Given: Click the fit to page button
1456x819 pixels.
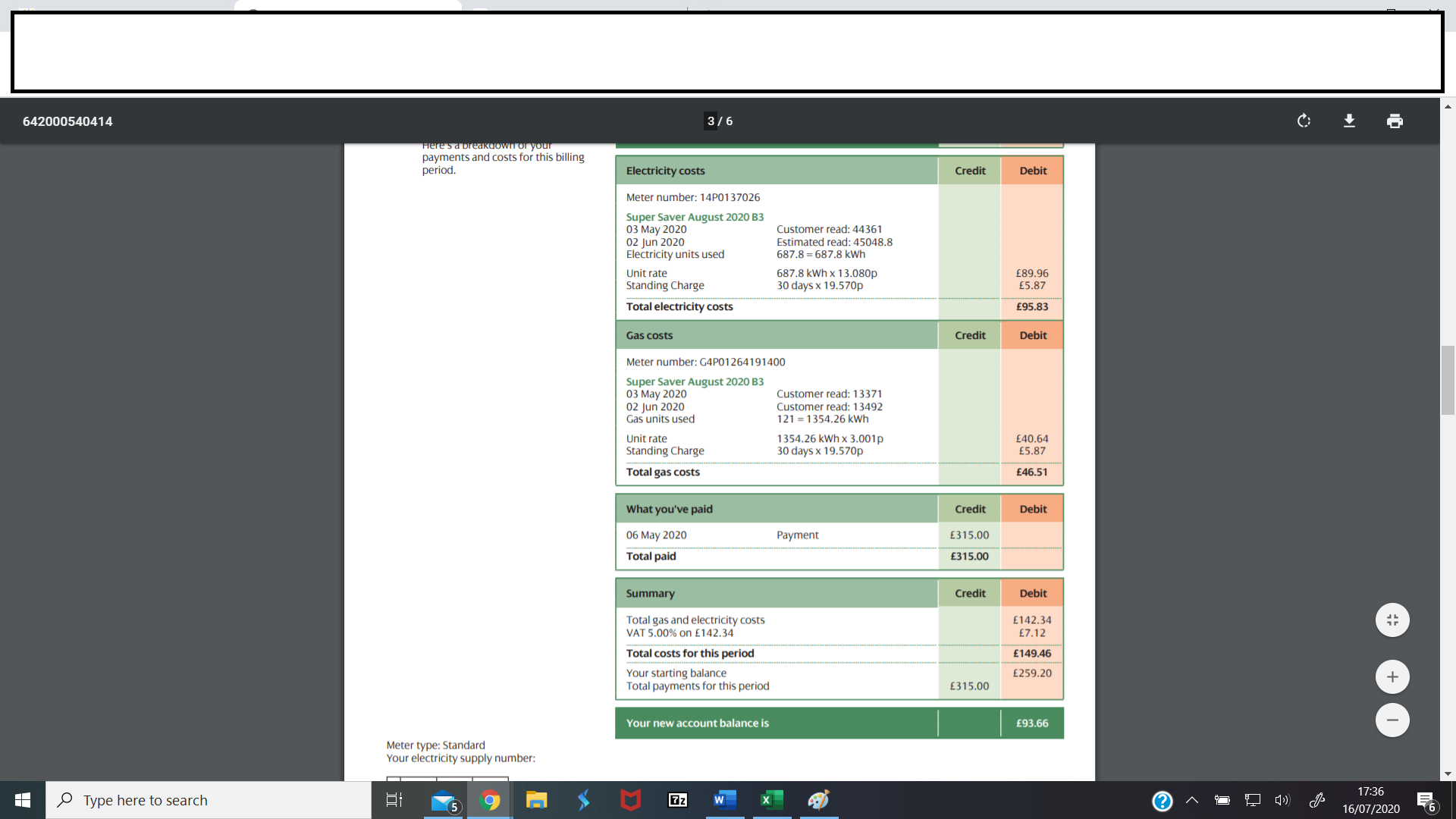Looking at the screenshot, I should click(1392, 620).
